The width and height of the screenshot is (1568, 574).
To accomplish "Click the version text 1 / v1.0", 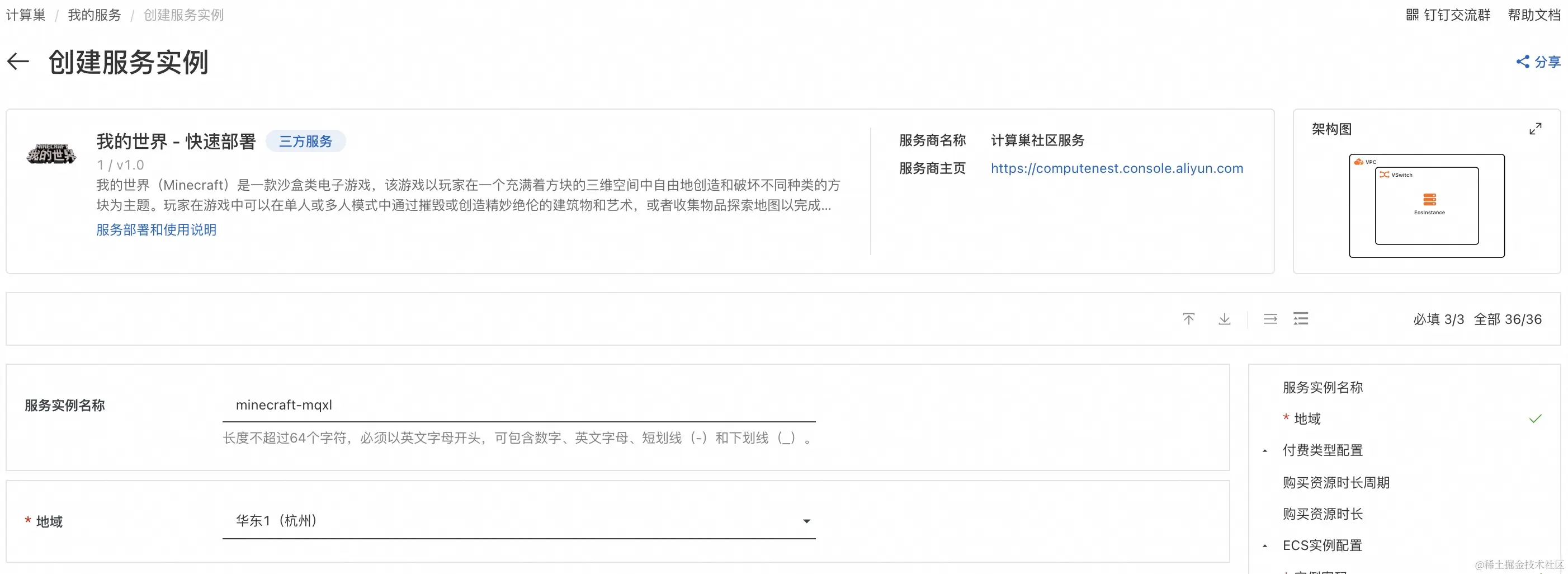I will 120,165.
